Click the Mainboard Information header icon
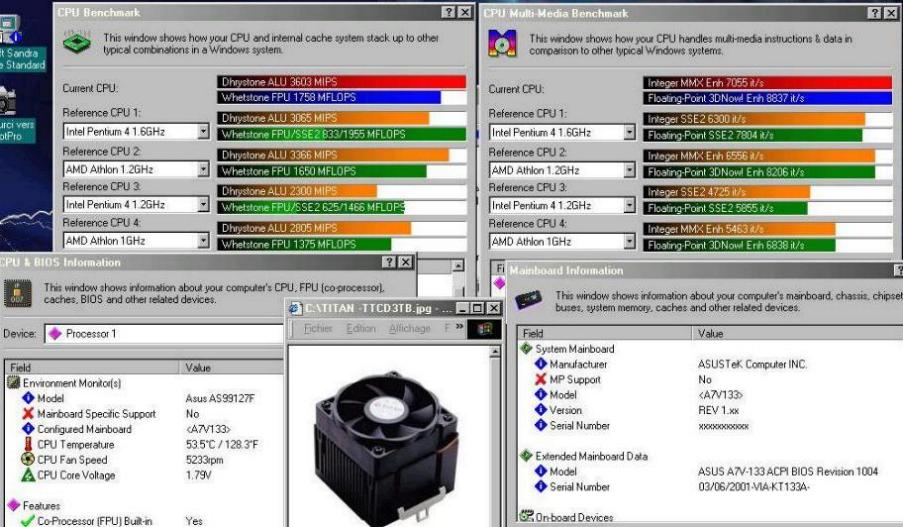The width and height of the screenshot is (903, 527). [529, 301]
